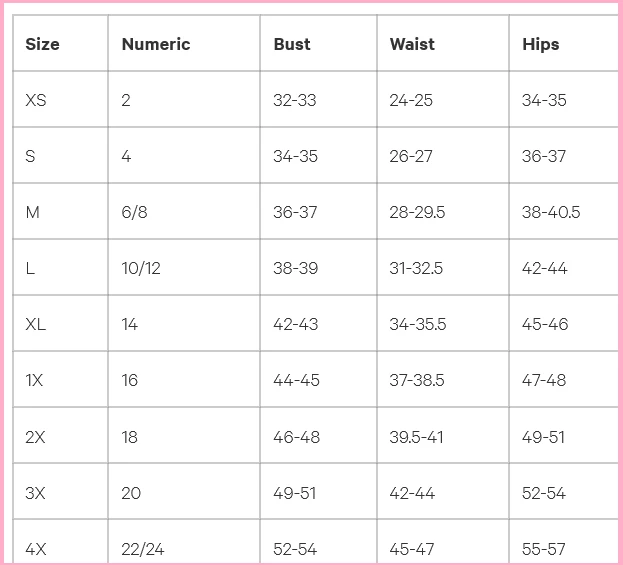Select the Bust column header
Image resolution: width=623 pixels, height=565 pixels.
[x=292, y=44]
